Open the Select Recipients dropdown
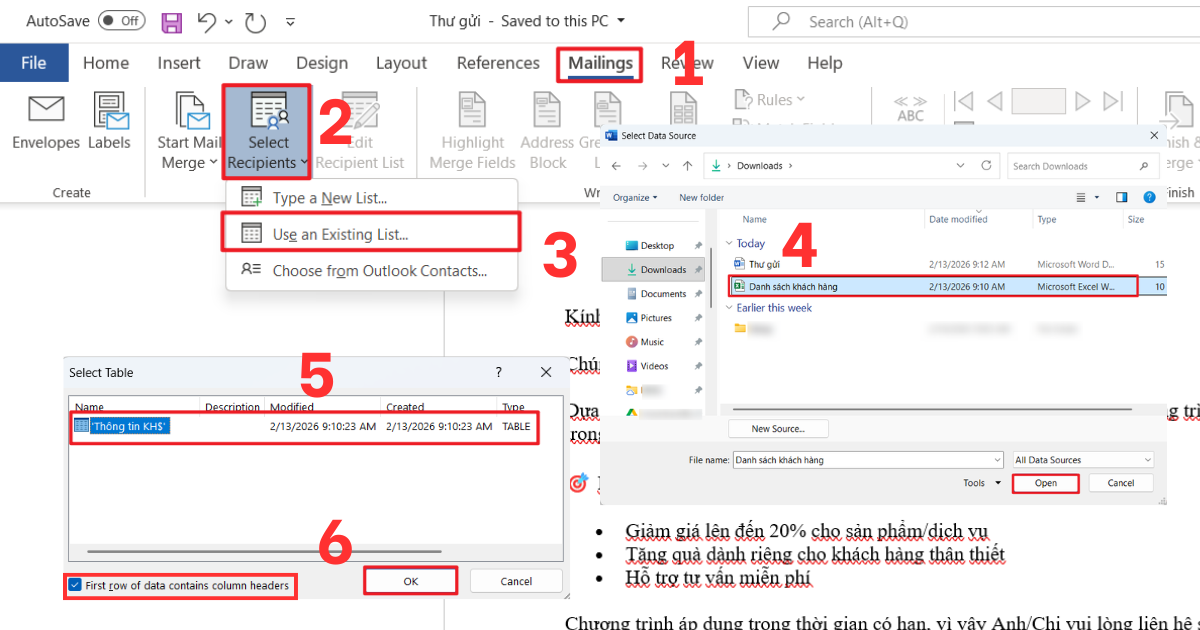The image size is (1200, 630). tap(268, 130)
